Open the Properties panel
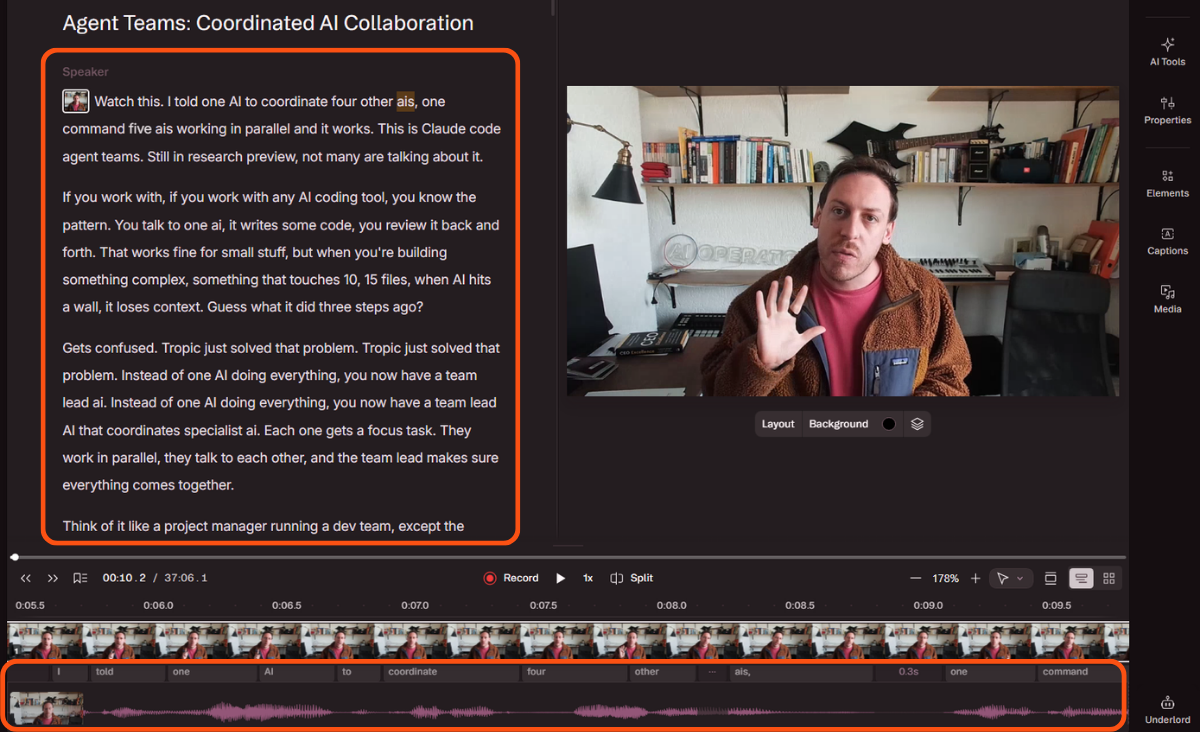1200x732 pixels. pyautogui.click(x=1167, y=110)
